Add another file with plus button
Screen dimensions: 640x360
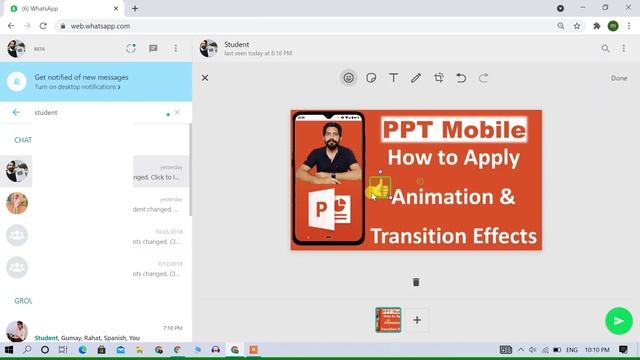pyautogui.click(x=417, y=320)
